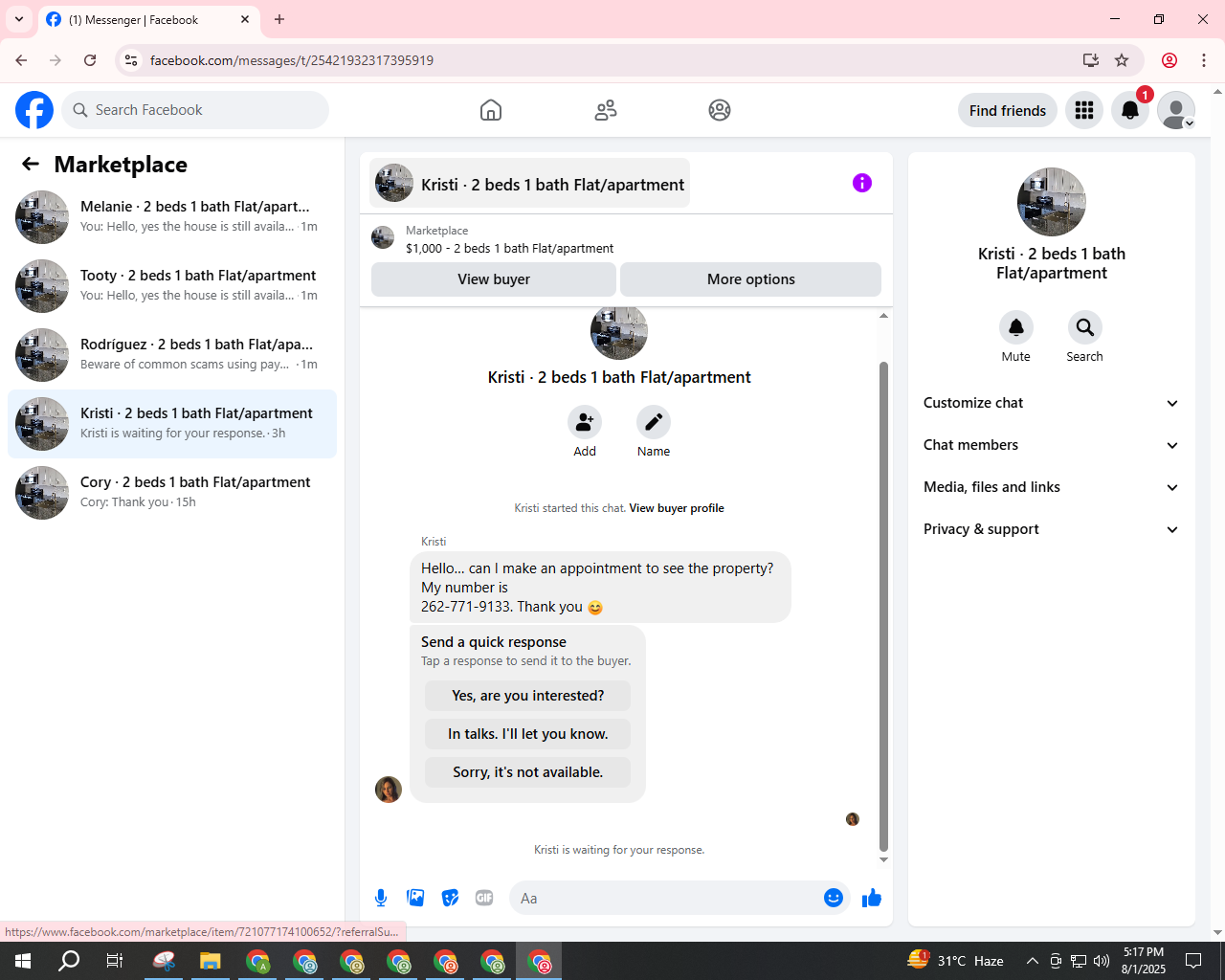Image resolution: width=1225 pixels, height=980 pixels.
Task: Mute the Kristi conversation
Action: (1016, 327)
